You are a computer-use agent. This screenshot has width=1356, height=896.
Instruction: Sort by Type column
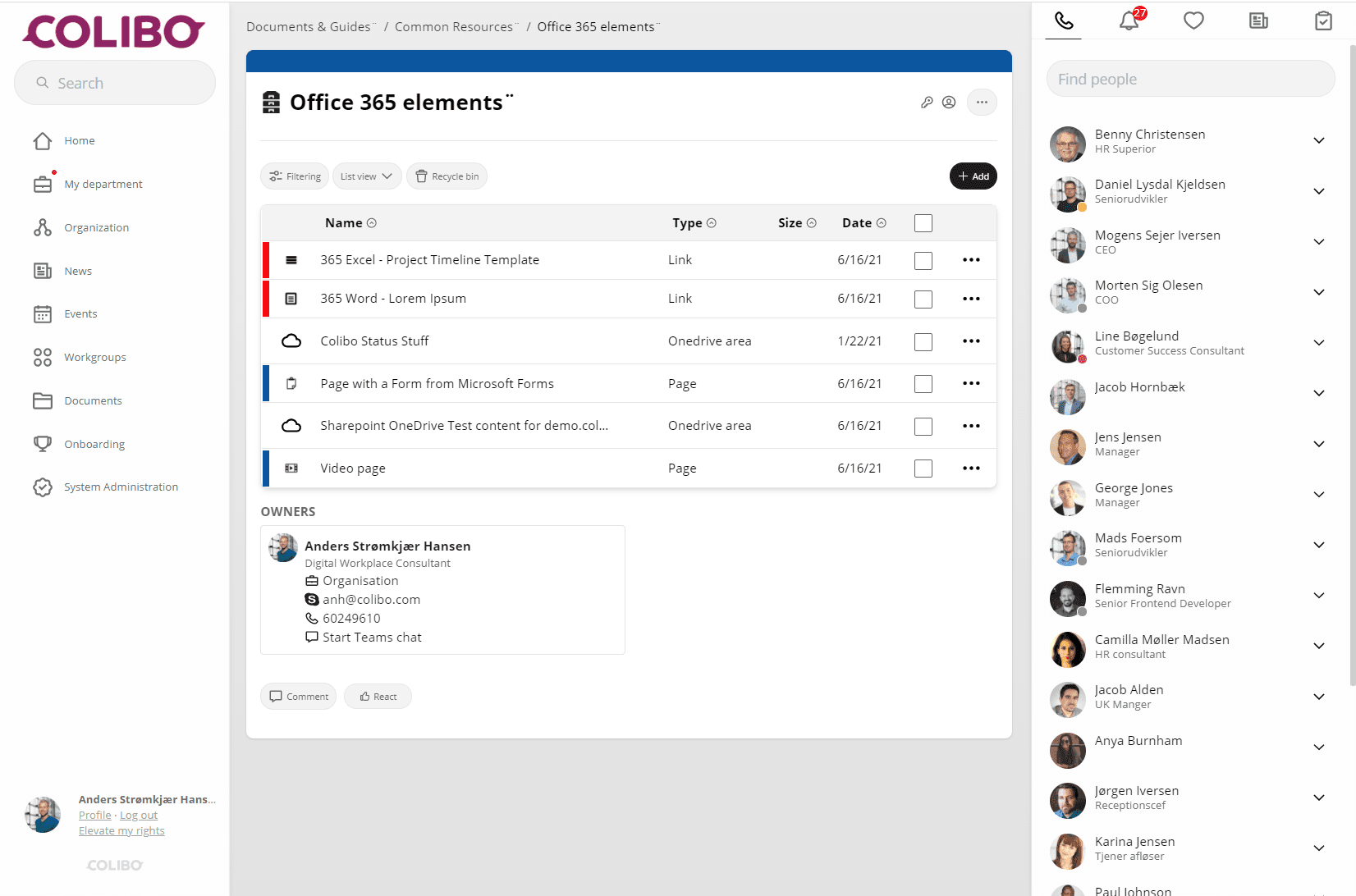click(x=694, y=223)
